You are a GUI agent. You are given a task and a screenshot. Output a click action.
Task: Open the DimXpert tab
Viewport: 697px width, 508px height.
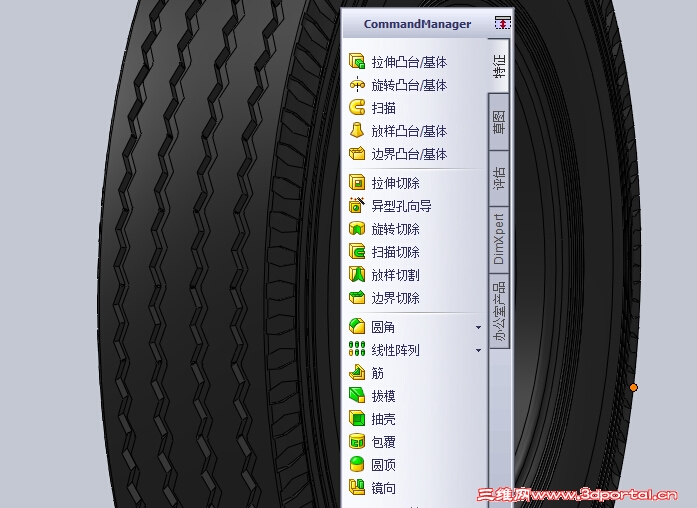[499, 239]
